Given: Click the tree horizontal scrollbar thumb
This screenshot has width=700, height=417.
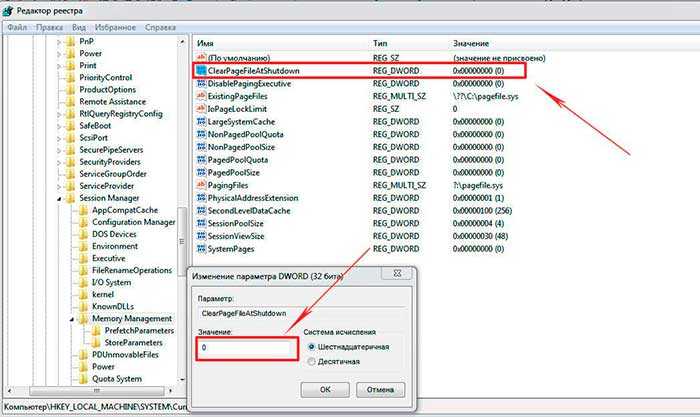Looking at the screenshot, I should [96, 390].
